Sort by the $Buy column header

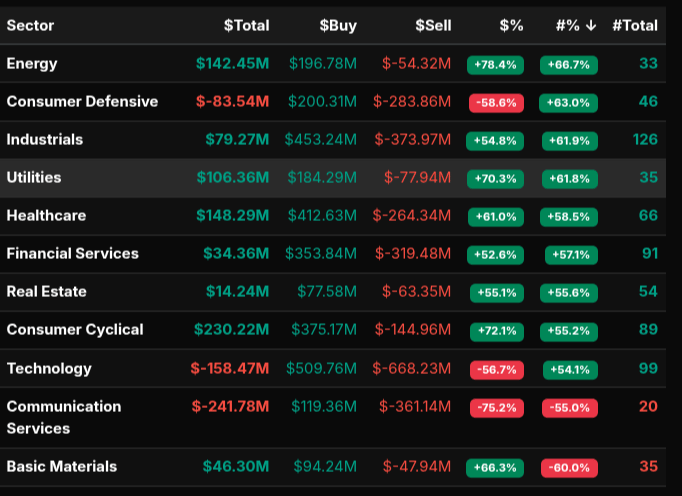coord(338,25)
